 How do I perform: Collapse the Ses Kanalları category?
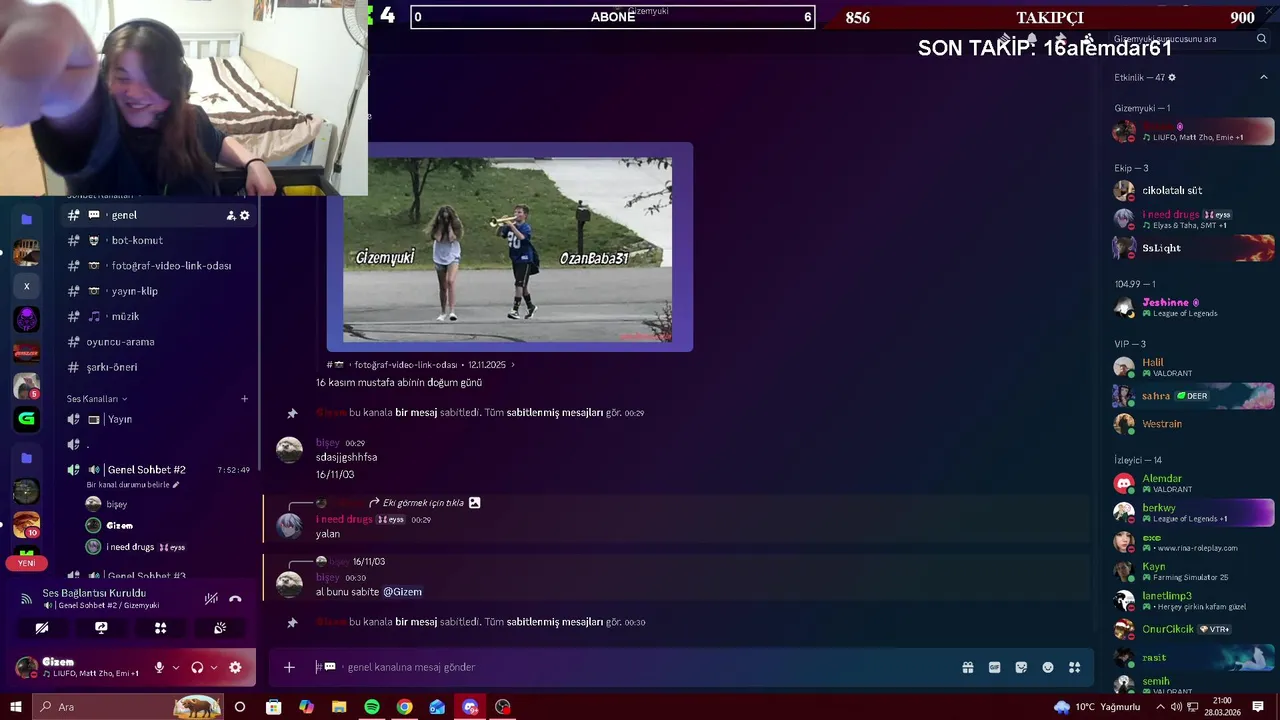click(97, 399)
